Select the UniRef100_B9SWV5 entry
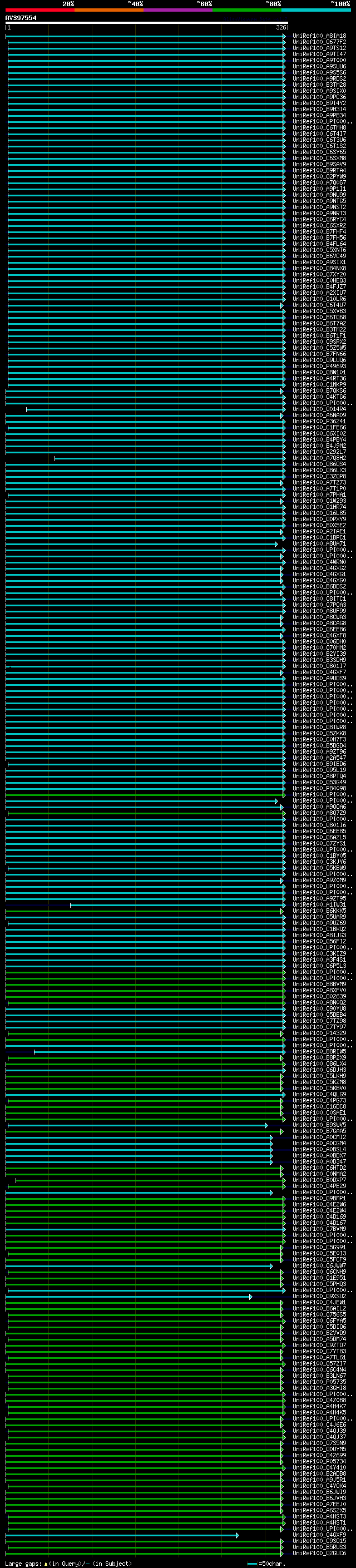The height and width of the screenshot is (1568, 356). click(x=319, y=1125)
